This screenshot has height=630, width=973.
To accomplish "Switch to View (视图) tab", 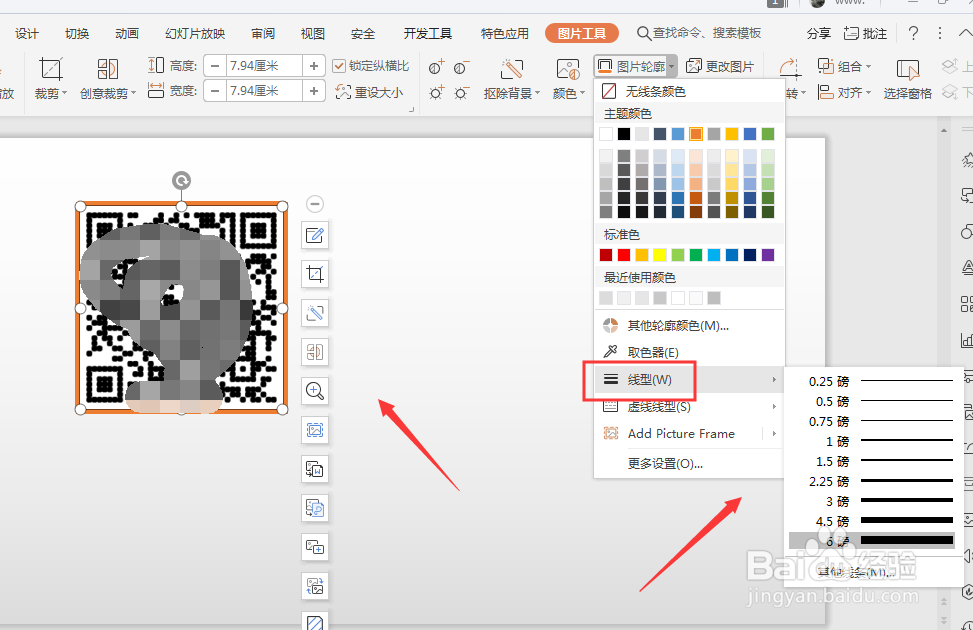I will pos(313,34).
